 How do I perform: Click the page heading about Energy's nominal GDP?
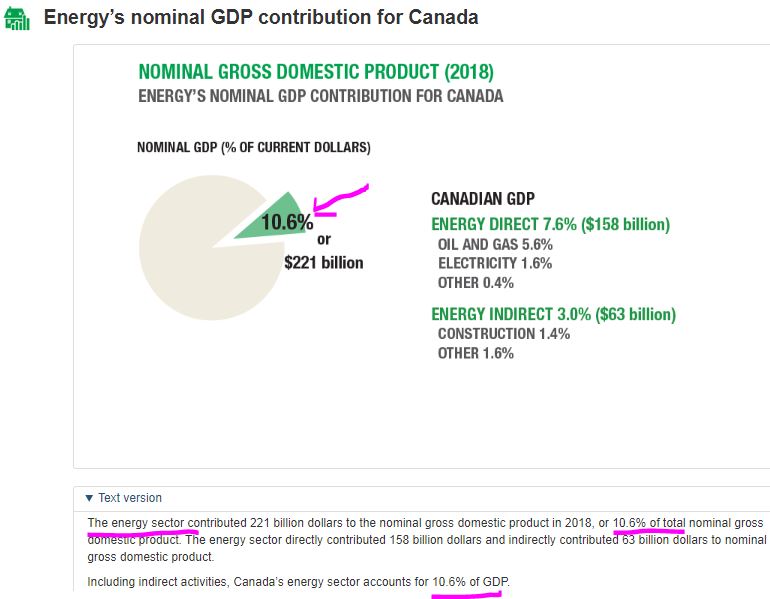[260, 17]
